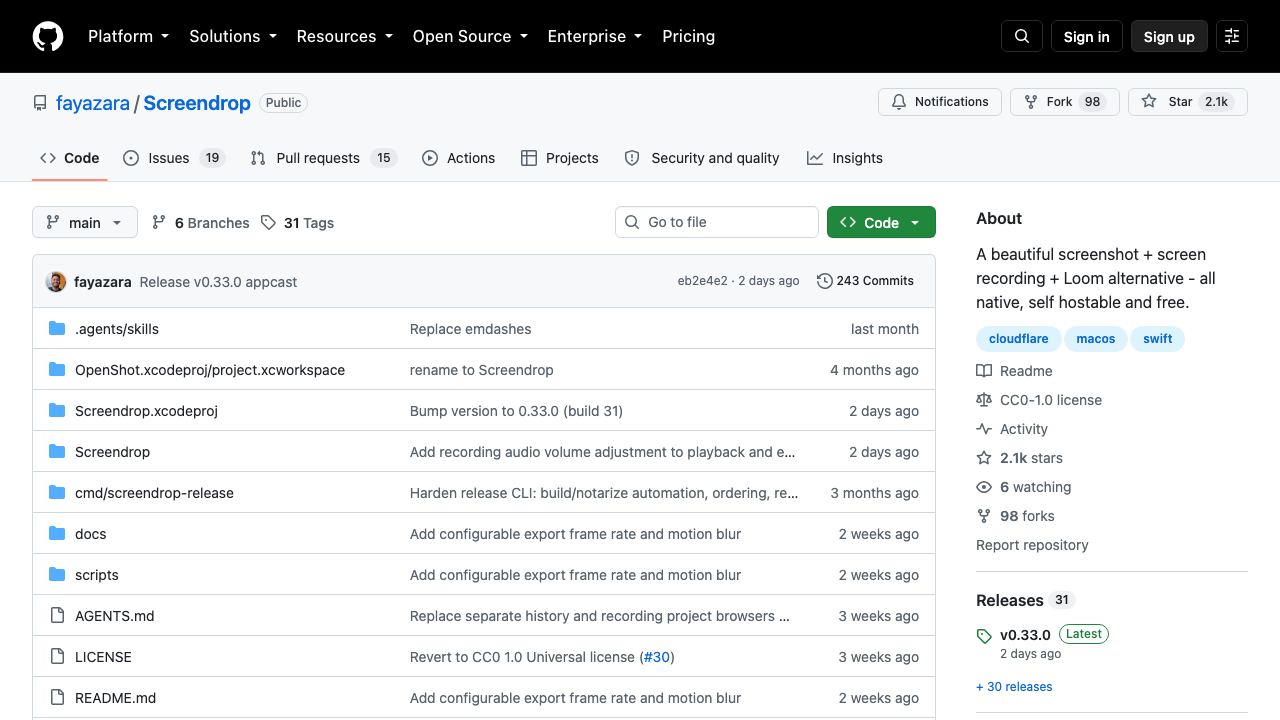
Task: Click the avatar of fayazara
Action: (56, 282)
